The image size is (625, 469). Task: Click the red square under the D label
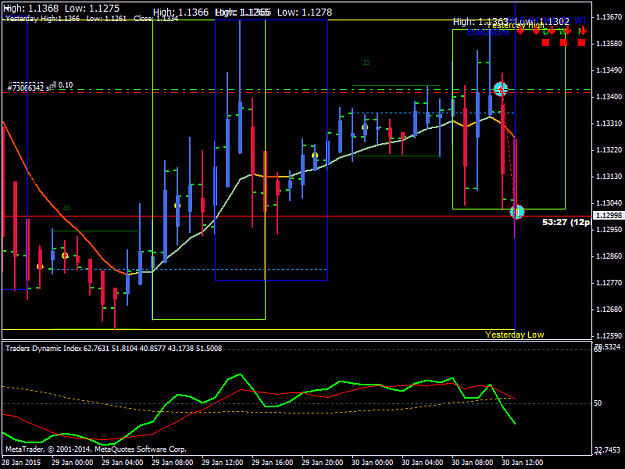[x=546, y=42]
